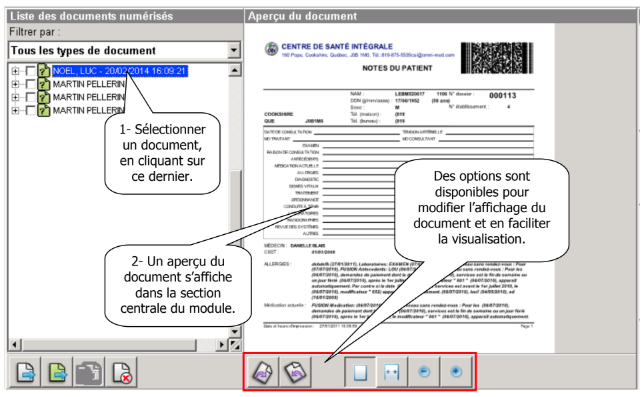Click the list's horizontal left scroll arrow

14,345
